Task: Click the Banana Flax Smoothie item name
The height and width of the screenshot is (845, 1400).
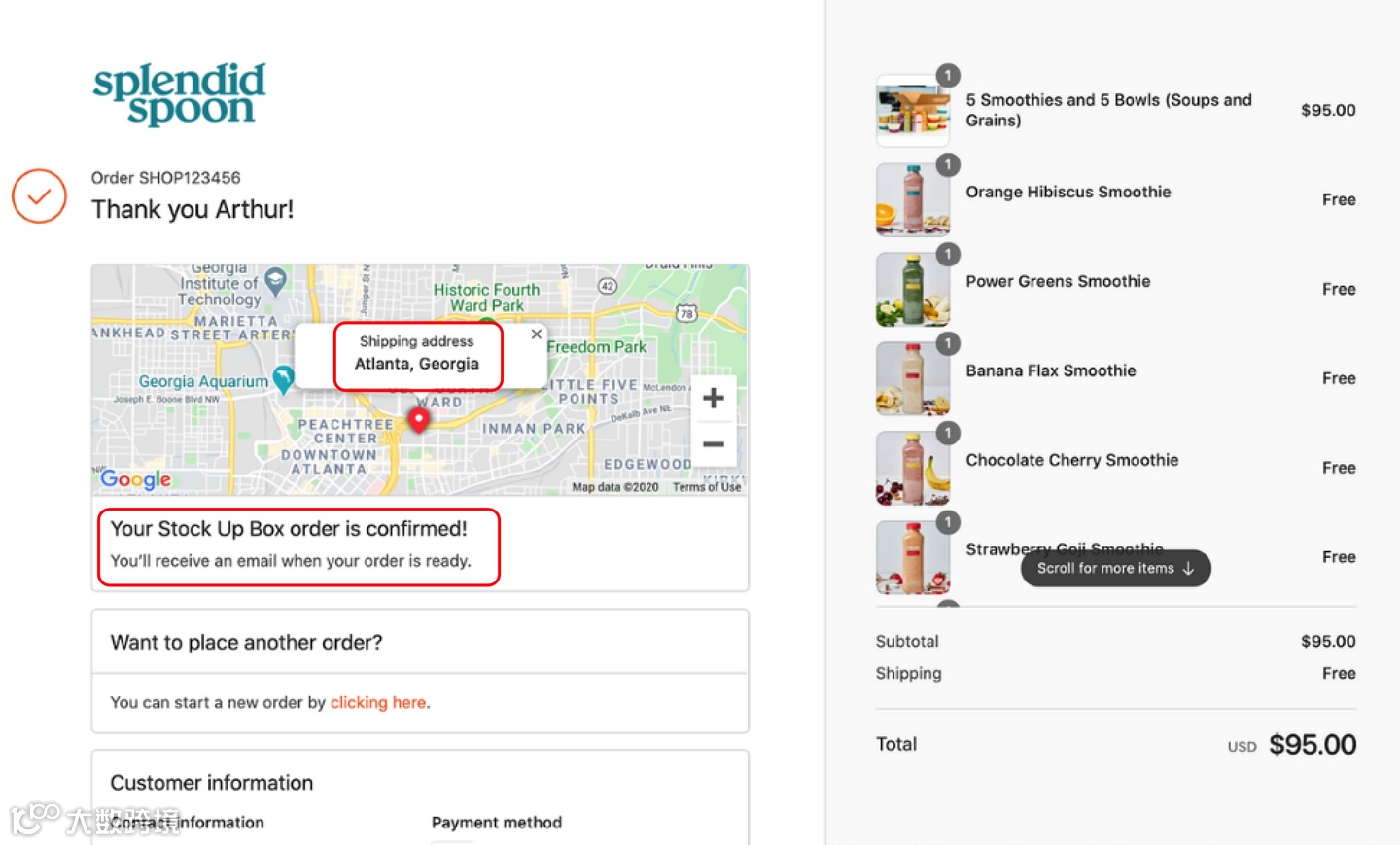Action: coord(1051,370)
